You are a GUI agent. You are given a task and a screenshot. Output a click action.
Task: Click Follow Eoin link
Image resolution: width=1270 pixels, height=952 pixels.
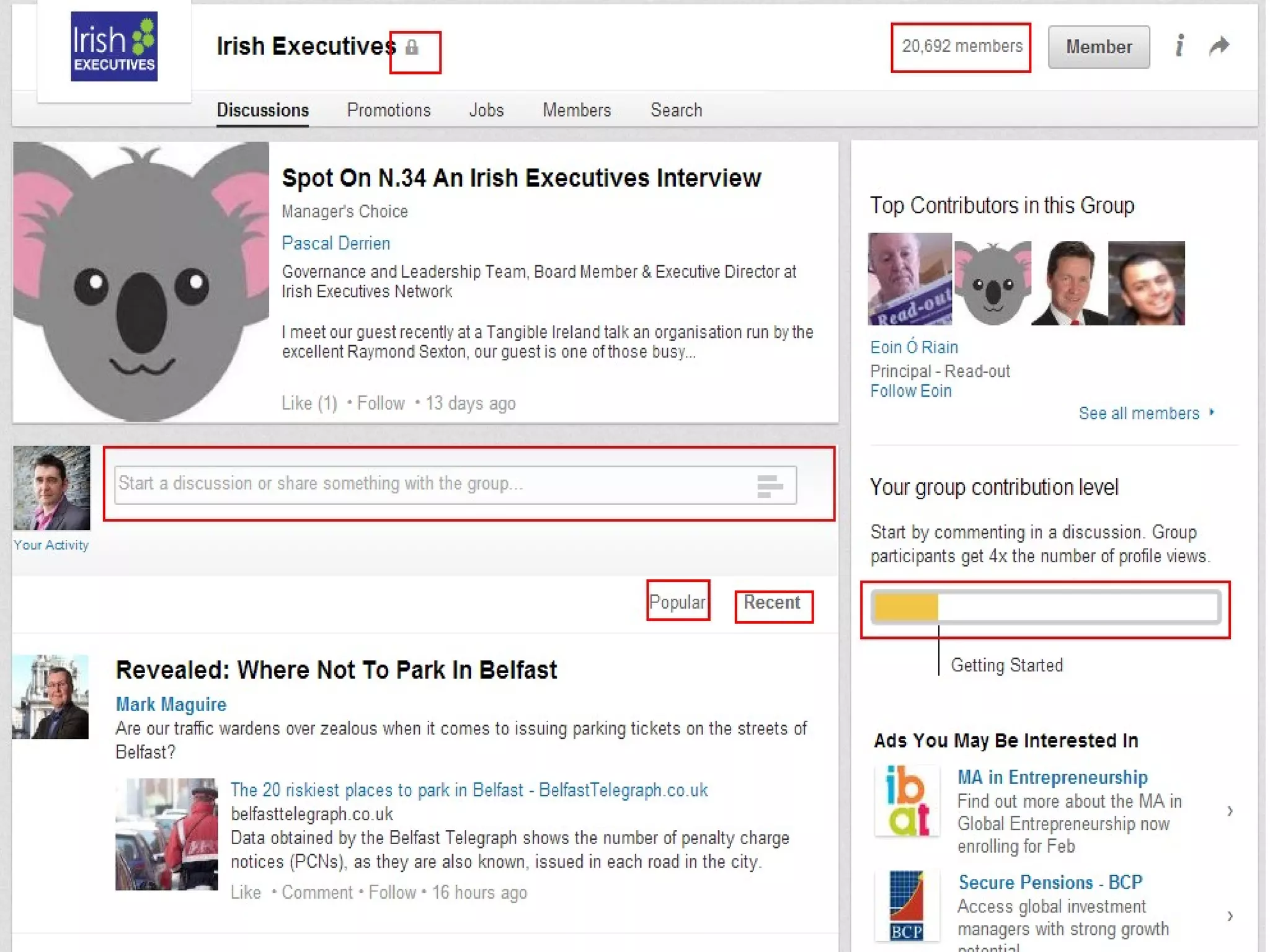coord(911,391)
